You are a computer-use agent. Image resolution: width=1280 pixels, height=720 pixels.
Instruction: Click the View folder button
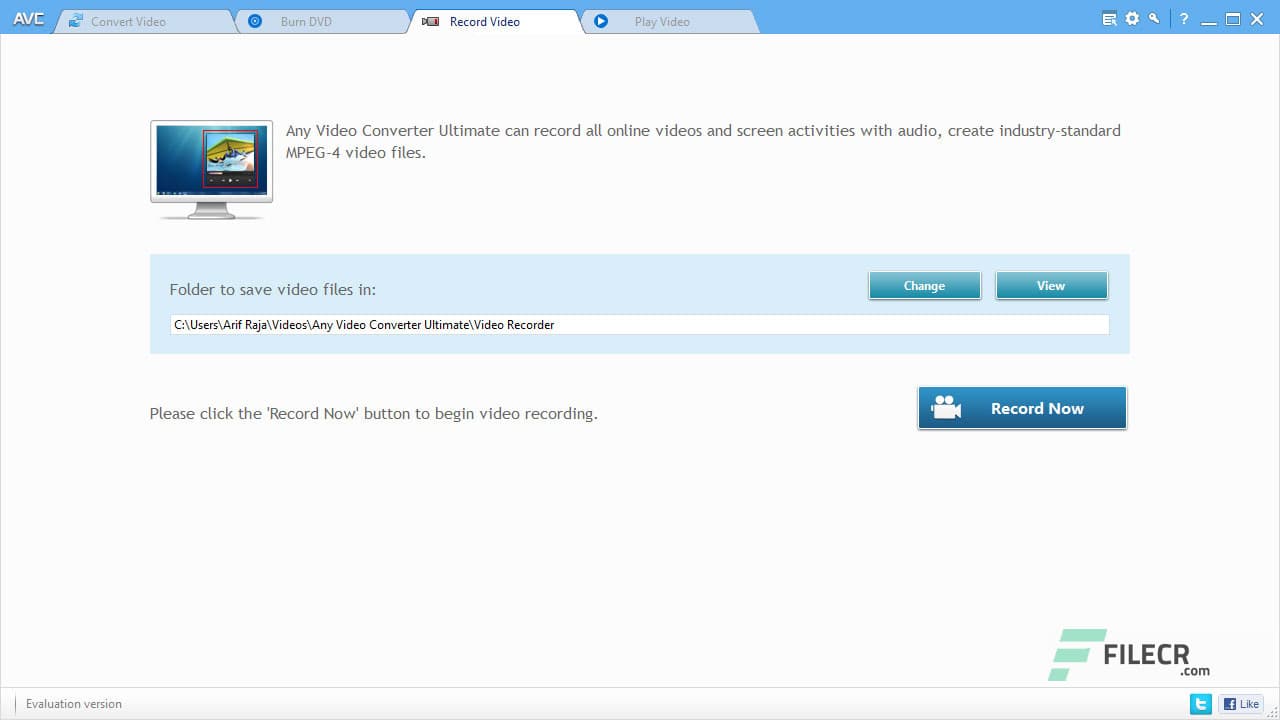(x=1051, y=285)
